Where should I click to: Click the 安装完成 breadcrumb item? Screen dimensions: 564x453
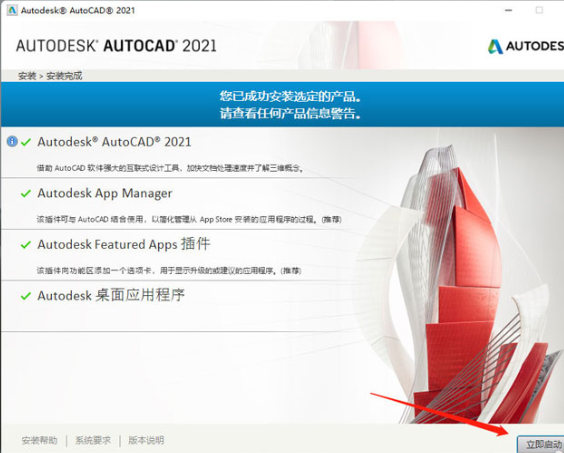tap(64, 76)
